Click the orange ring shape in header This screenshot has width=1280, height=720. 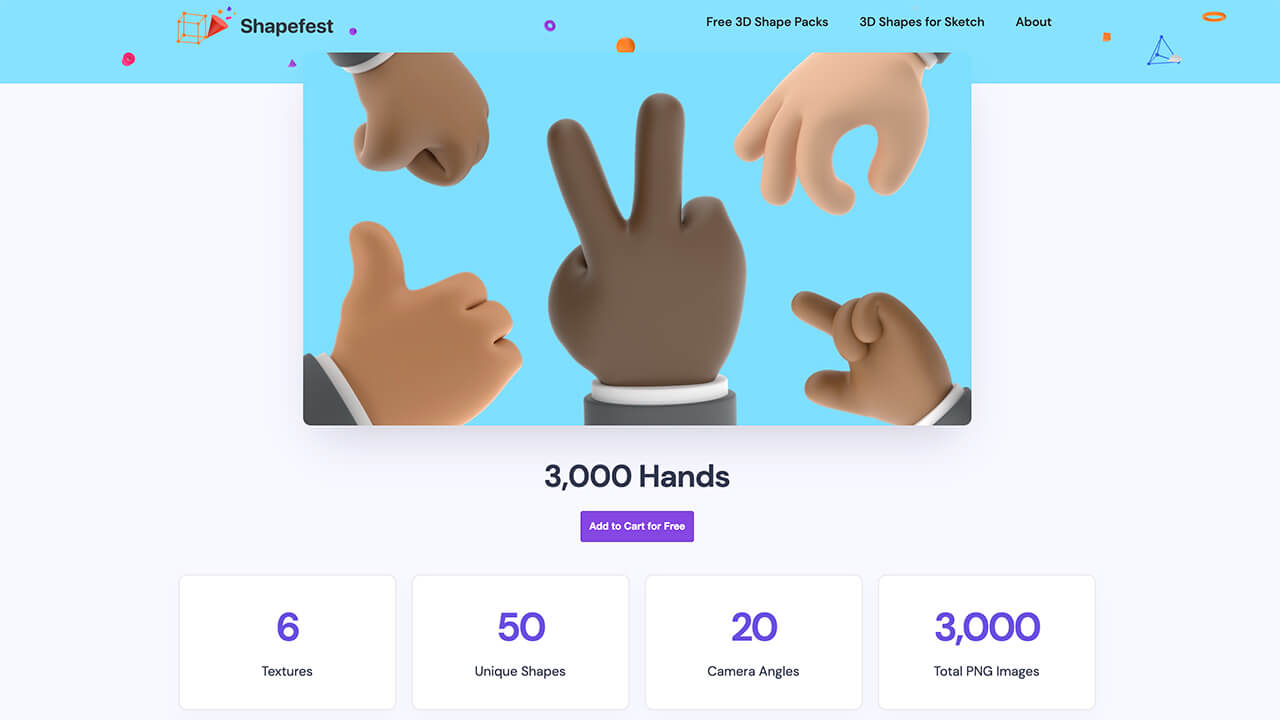tap(1214, 16)
